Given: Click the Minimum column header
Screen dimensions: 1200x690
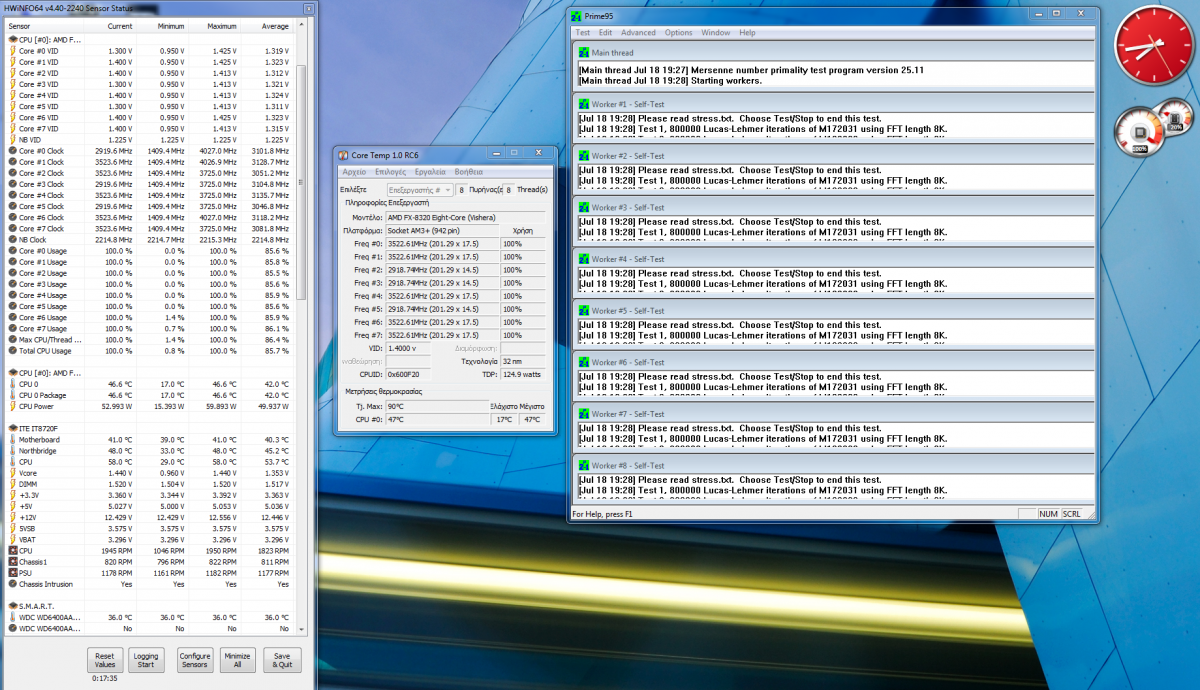Looking at the screenshot, I should tap(163, 25).
